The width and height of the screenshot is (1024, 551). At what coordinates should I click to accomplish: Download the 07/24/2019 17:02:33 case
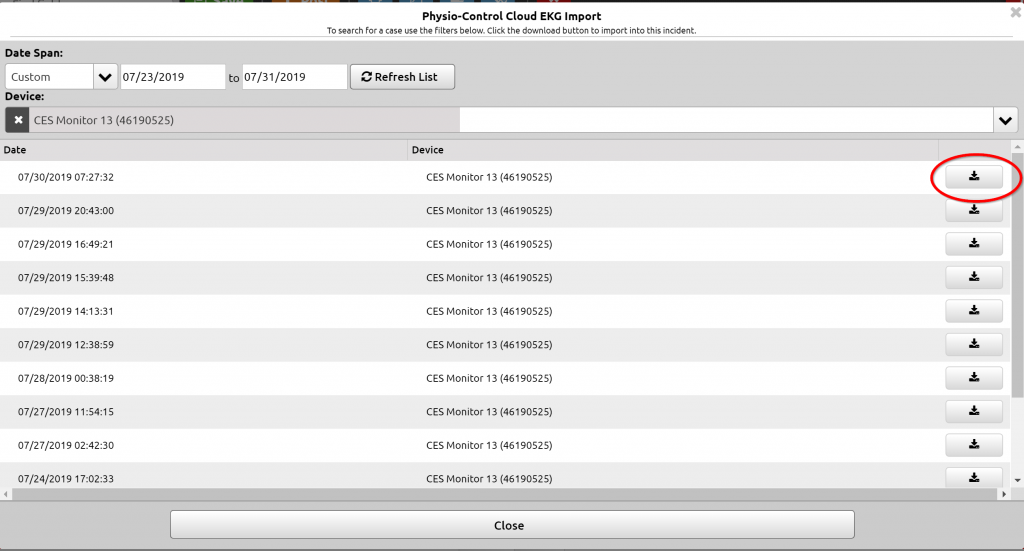(974, 477)
